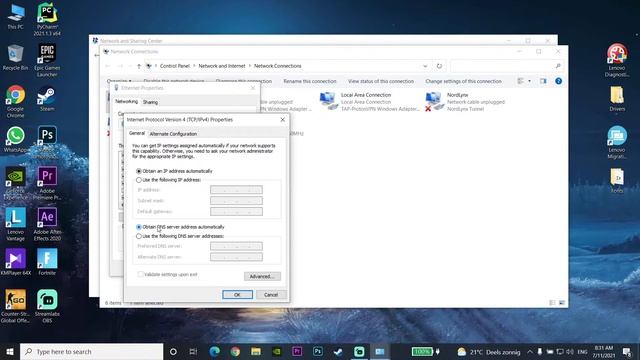Open the Steam desktop shortcut
The image size is (640, 360).
pos(47,99)
